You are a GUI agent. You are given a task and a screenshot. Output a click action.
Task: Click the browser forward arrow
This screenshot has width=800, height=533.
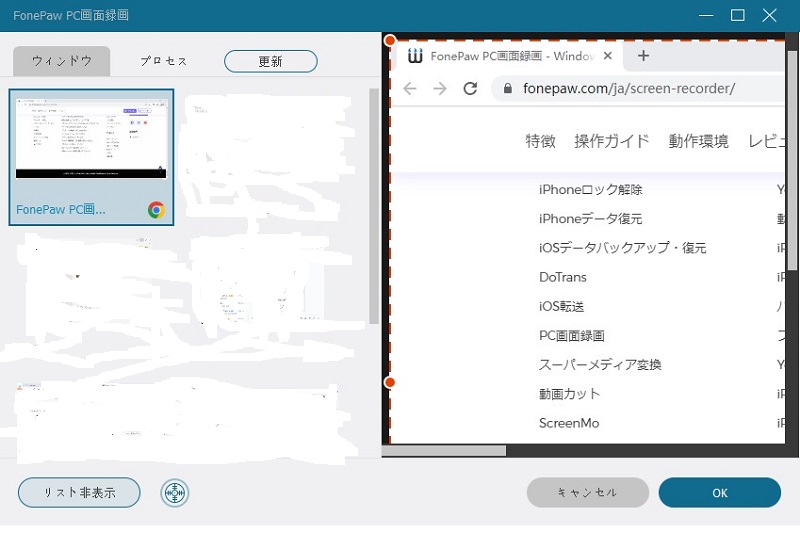pos(440,89)
